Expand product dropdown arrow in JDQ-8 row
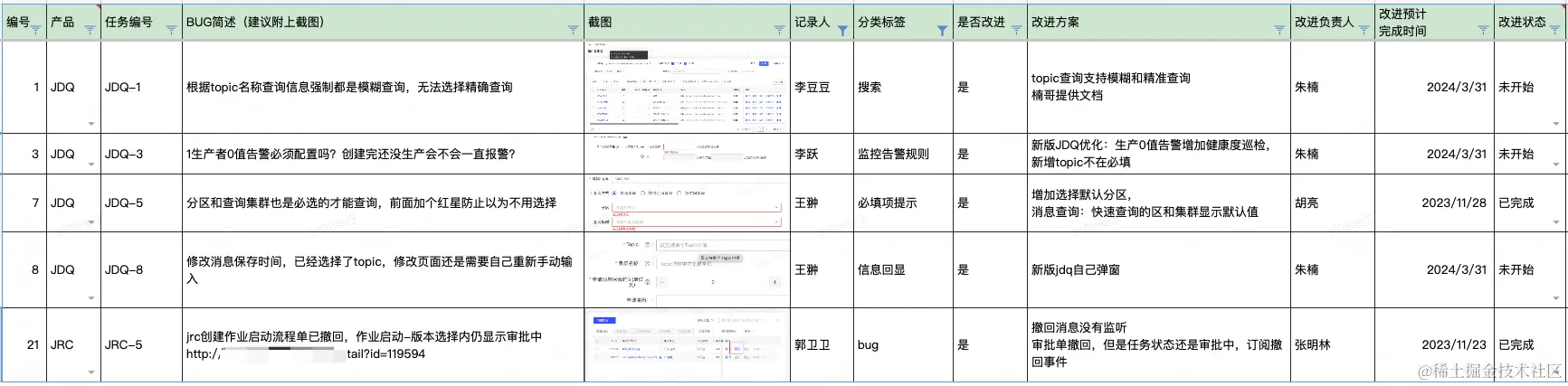 [x=91, y=298]
